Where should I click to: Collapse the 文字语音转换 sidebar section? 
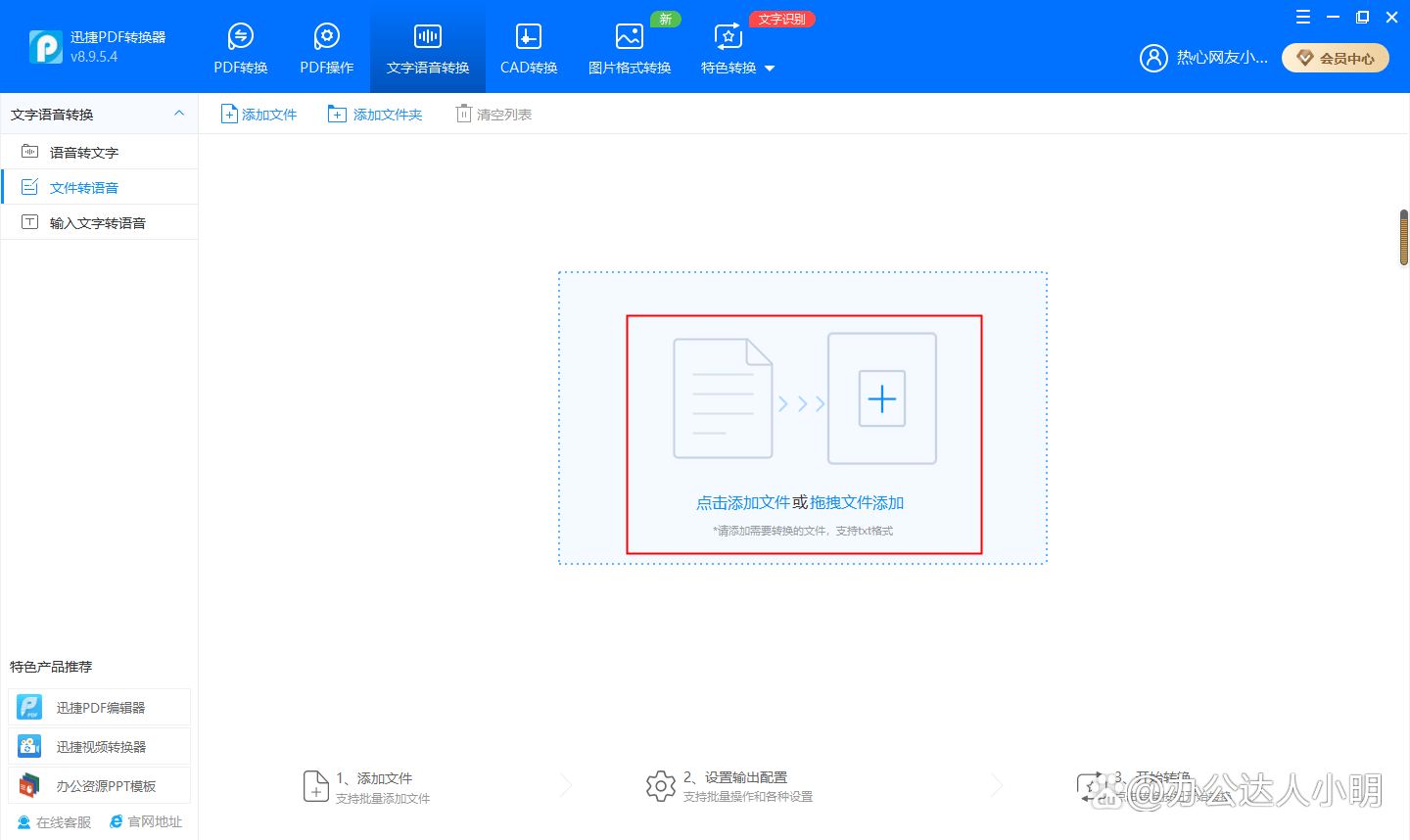pos(179,114)
